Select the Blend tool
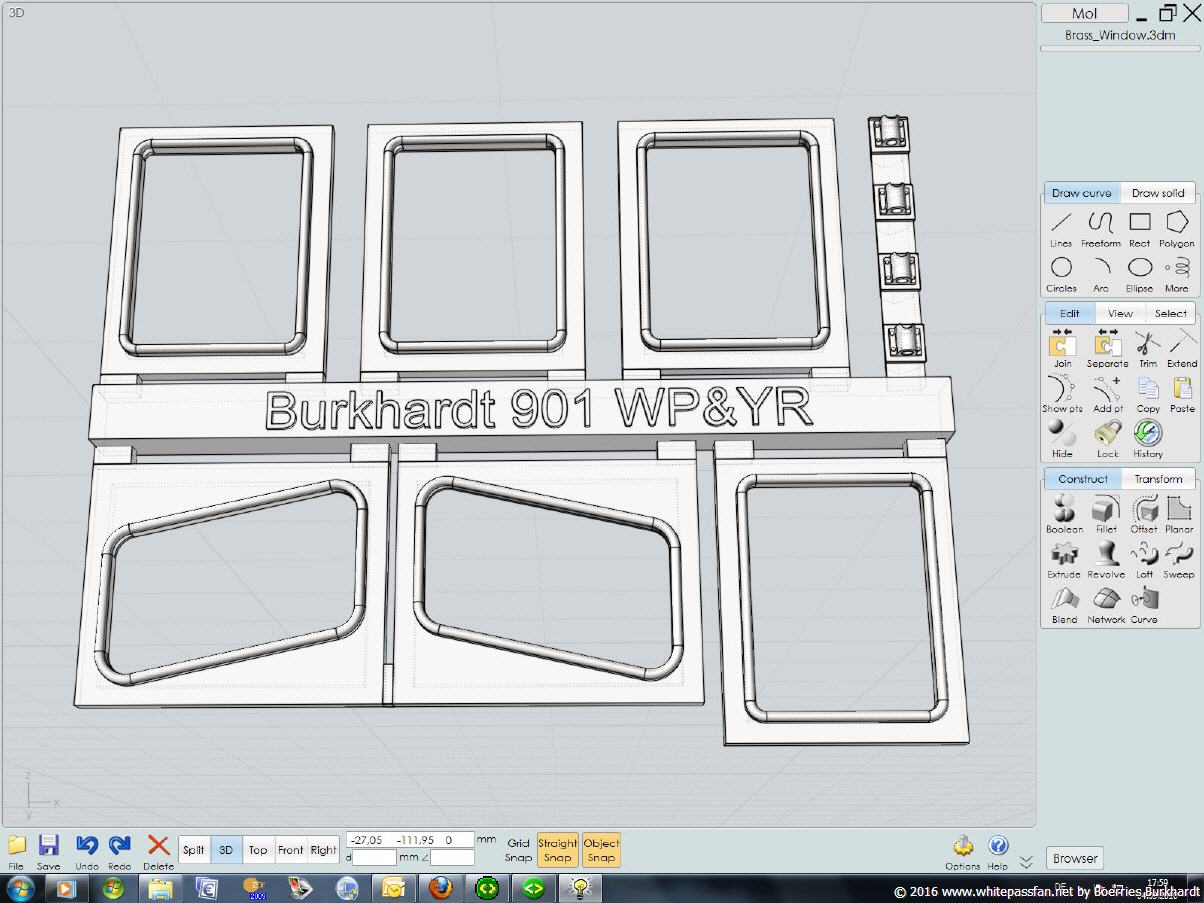The width and height of the screenshot is (1204, 903). pos(1064,605)
